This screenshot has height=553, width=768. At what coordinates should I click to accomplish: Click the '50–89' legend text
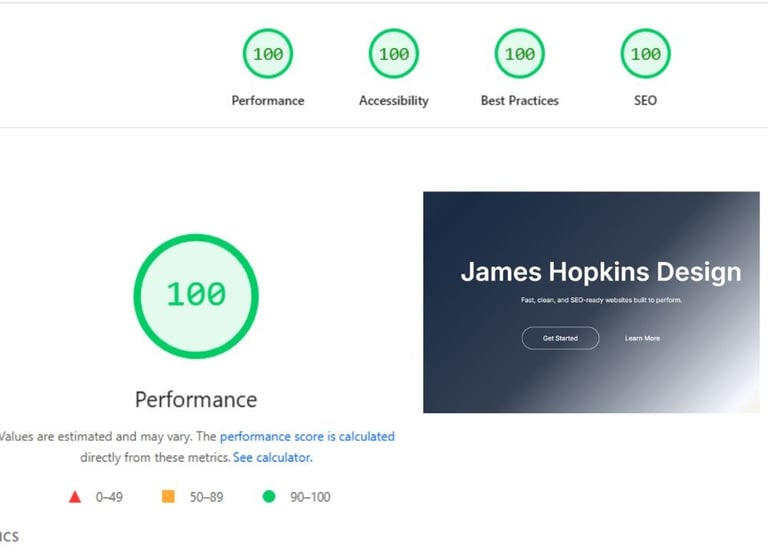(206, 497)
